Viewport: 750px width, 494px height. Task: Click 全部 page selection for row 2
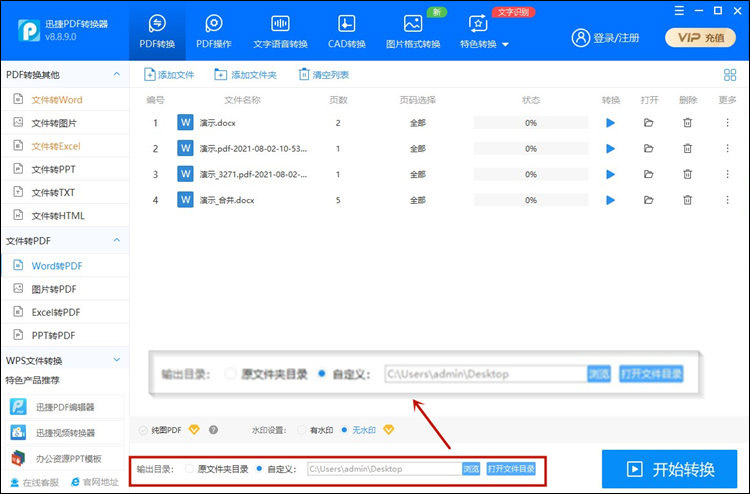[x=418, y=149]
